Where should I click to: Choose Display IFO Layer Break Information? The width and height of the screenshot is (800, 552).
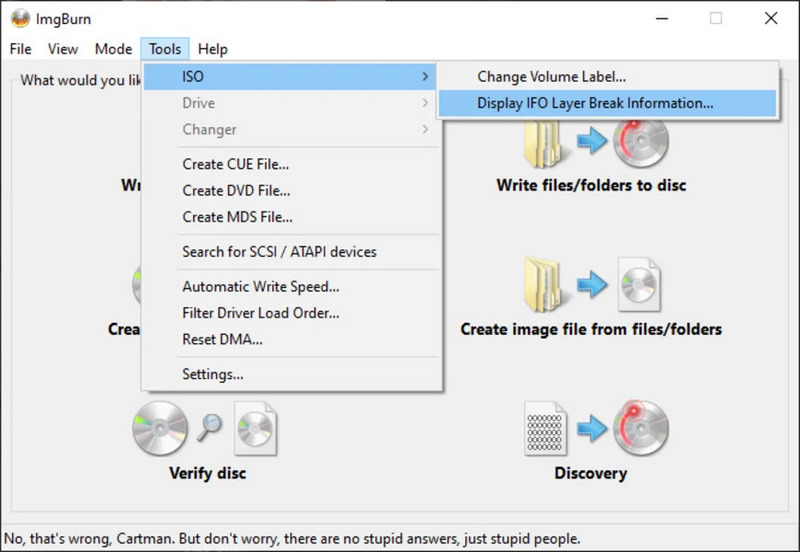[595, 103]
